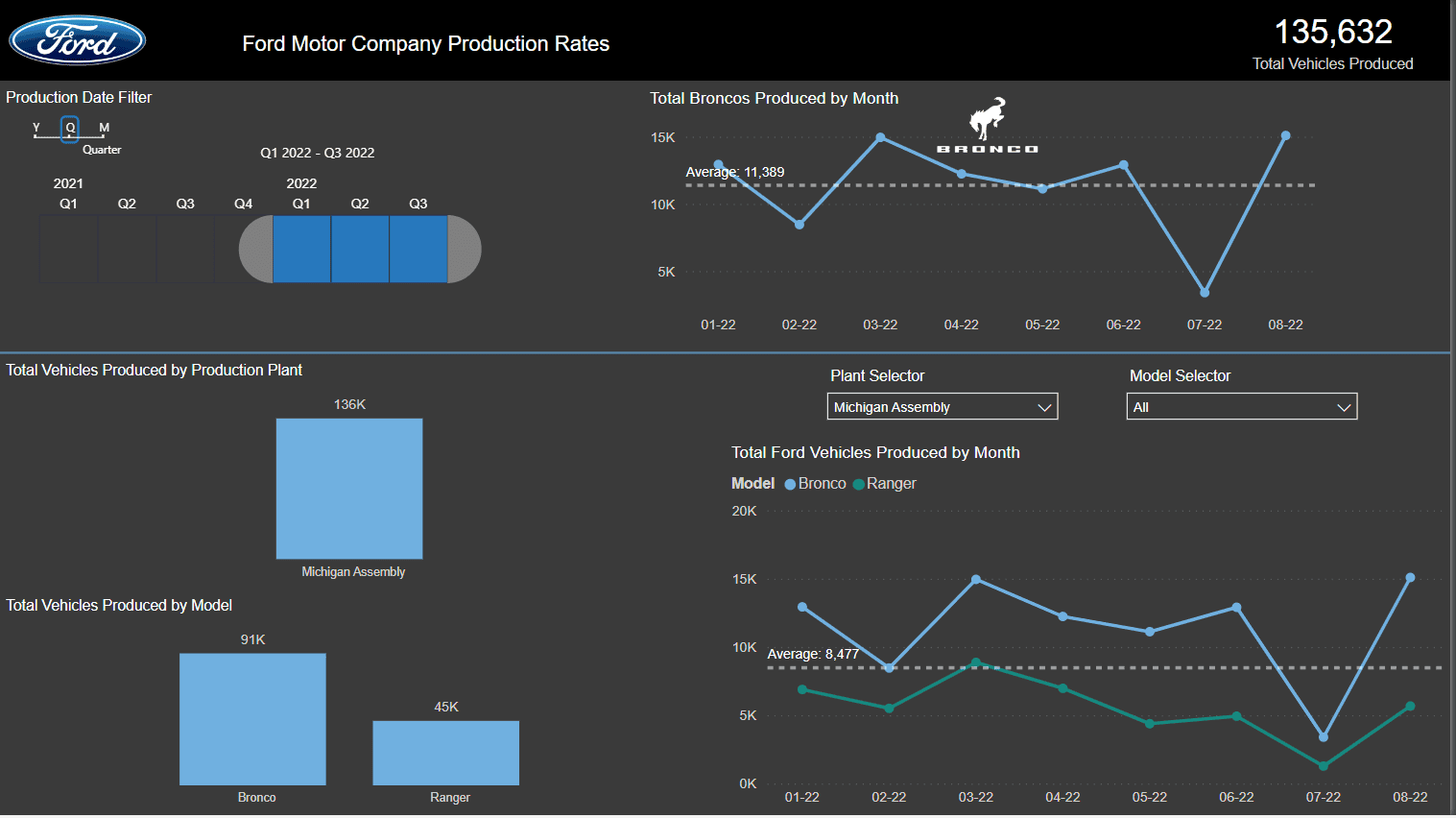Switch timeline granularity to Year (Y)
Screen dimensions: 1456x818
[x=36, y=129]
